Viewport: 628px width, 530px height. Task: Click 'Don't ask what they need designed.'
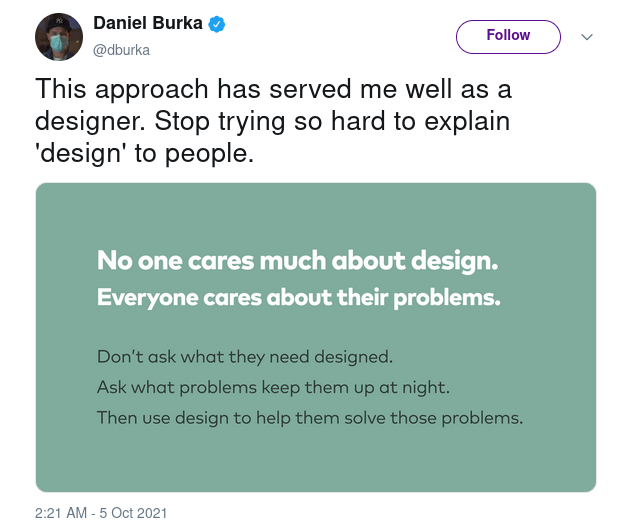[x=245, y=356]
